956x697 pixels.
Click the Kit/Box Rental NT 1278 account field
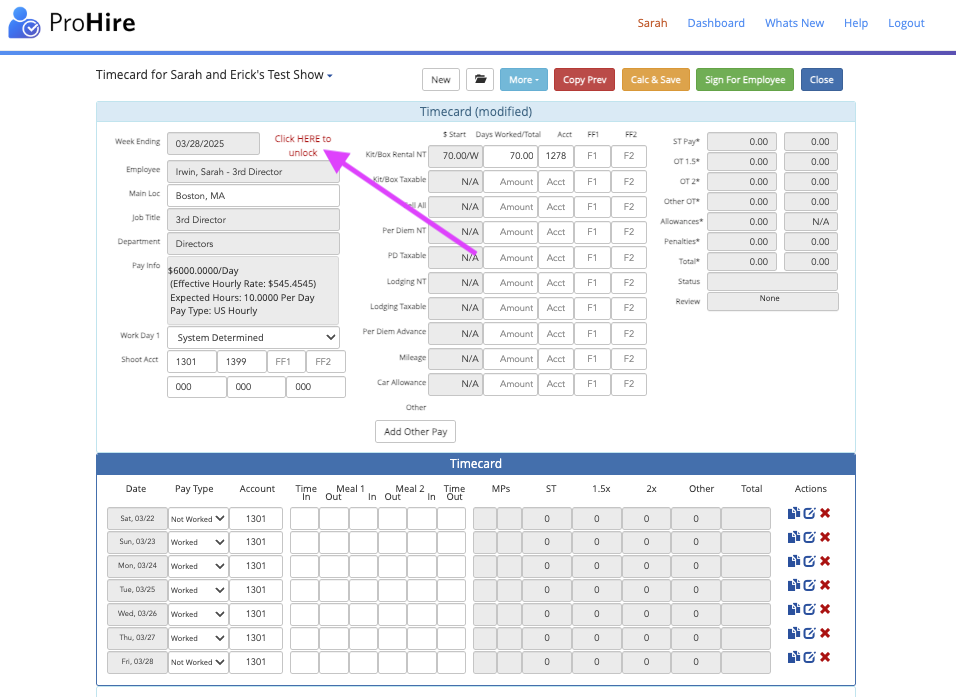pyautogui.click(x=556, y=156)
